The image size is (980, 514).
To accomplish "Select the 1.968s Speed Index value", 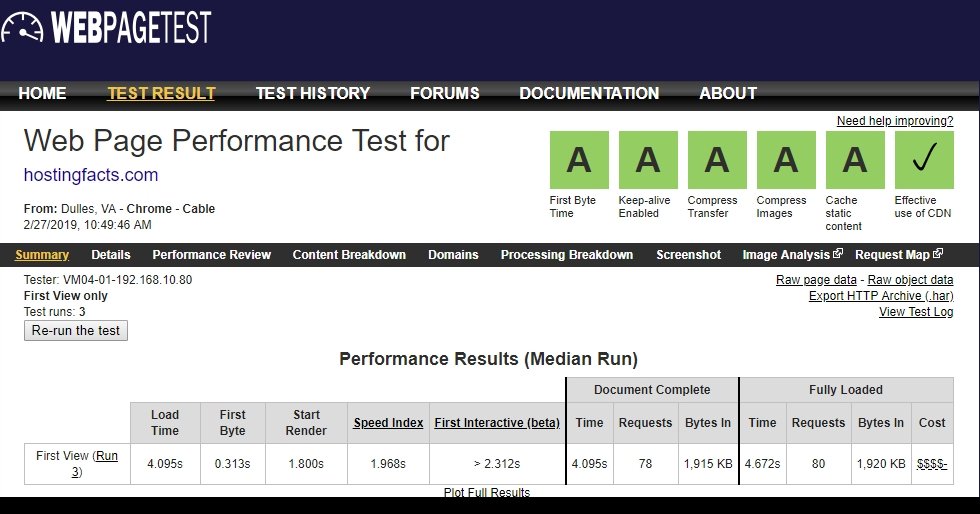I will tap(388, 464).
